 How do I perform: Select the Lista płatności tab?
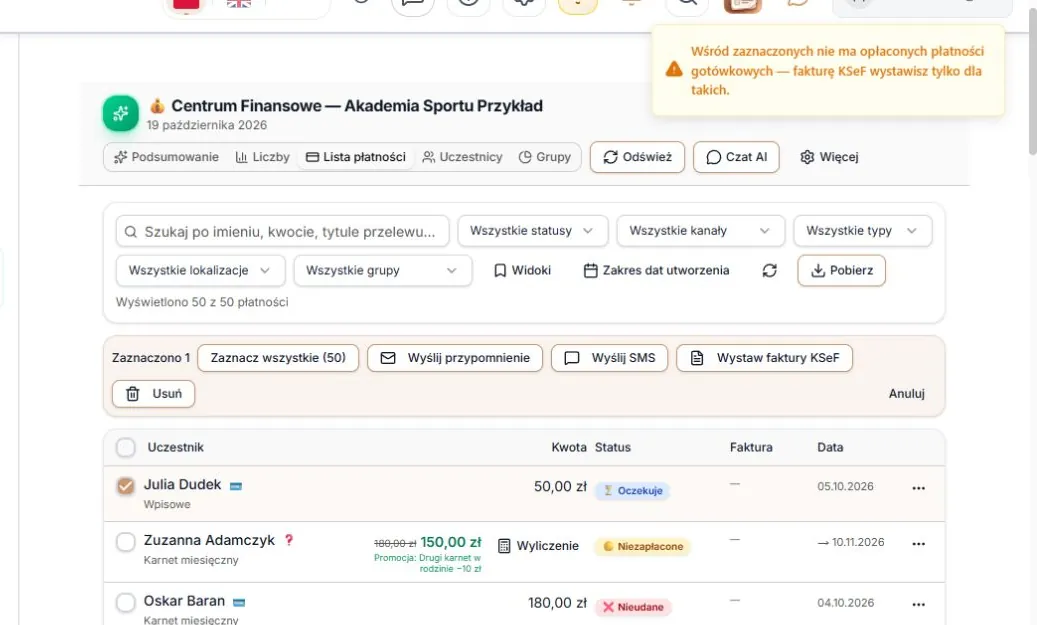point(356,157)
